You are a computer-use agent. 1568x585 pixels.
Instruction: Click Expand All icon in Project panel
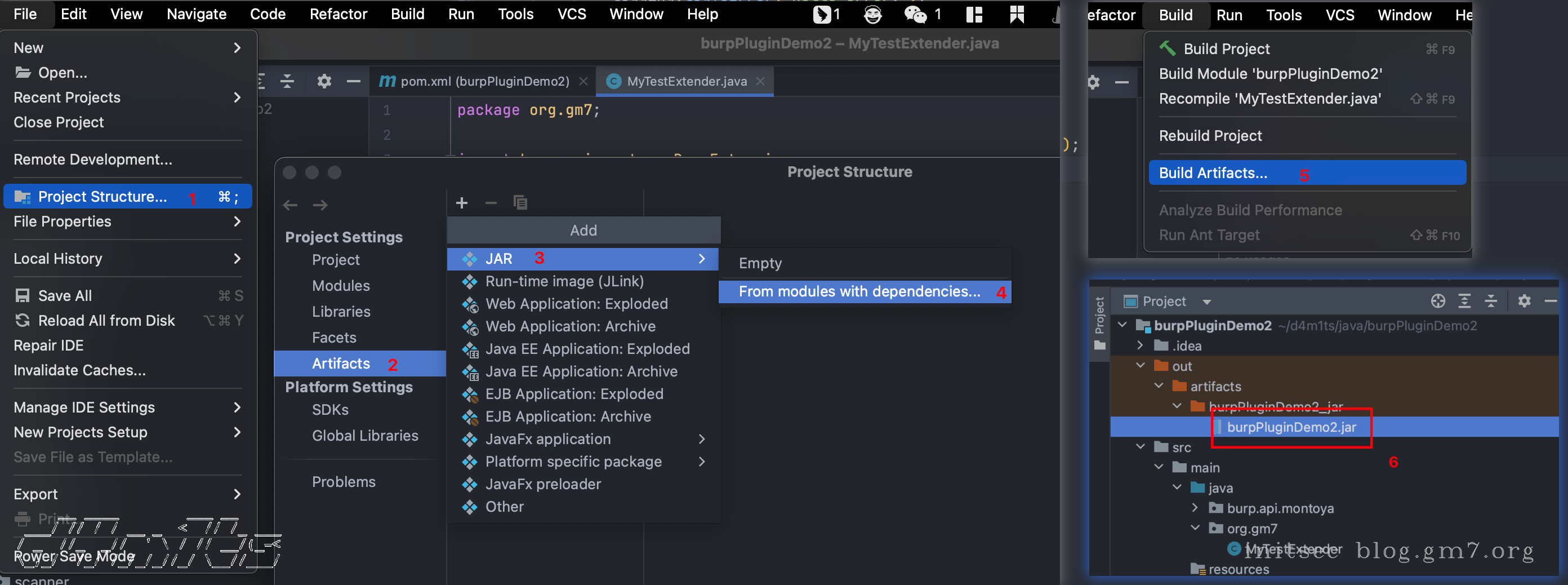pos(1464,301)
